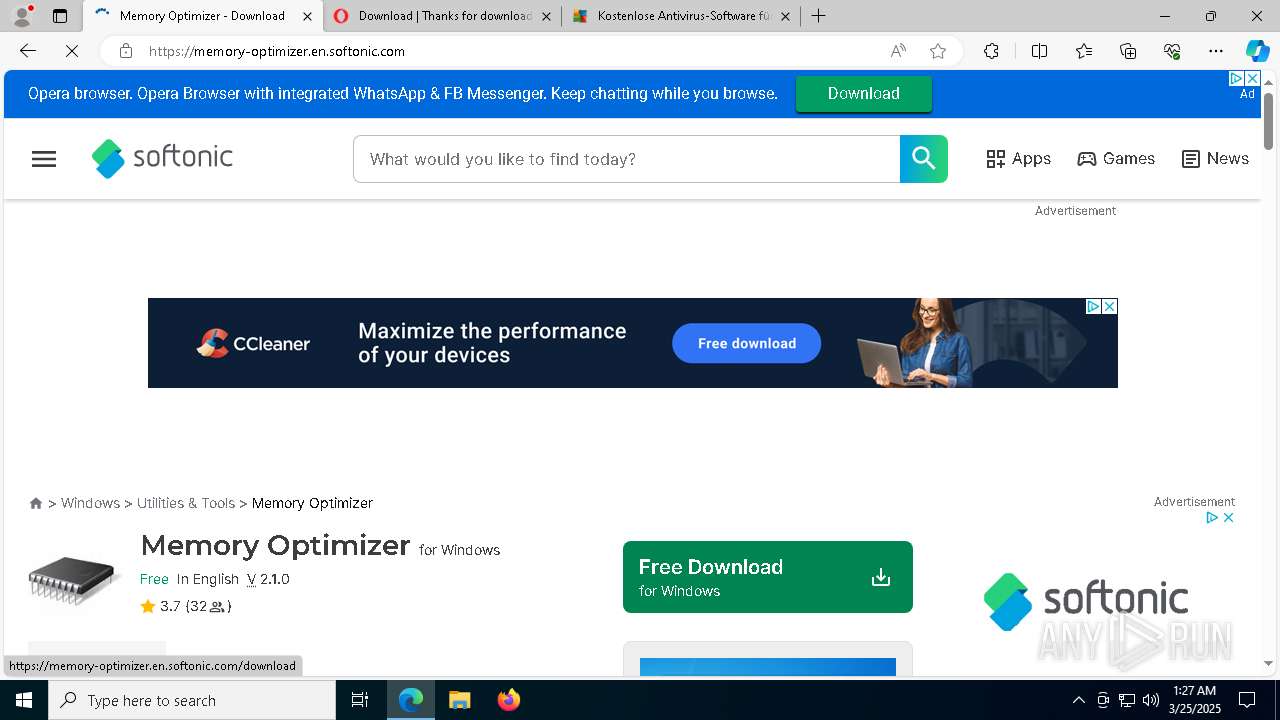Click CCleaner Free download button
The width and height of the screenshot is (1280, 720).
[x=746, y=343]
